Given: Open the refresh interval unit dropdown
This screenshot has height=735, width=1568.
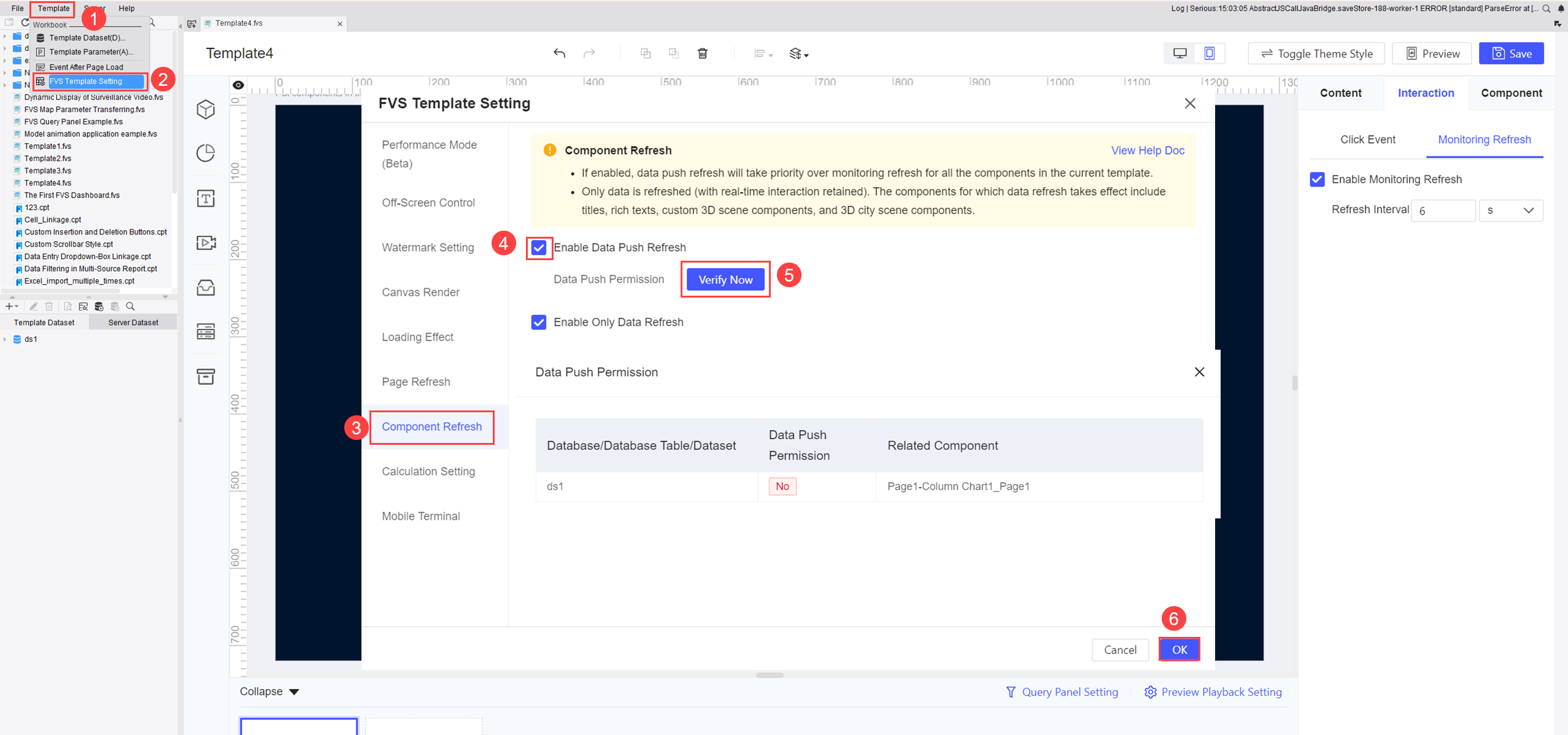Looking at the screenshot, I should click(1512, 210).
